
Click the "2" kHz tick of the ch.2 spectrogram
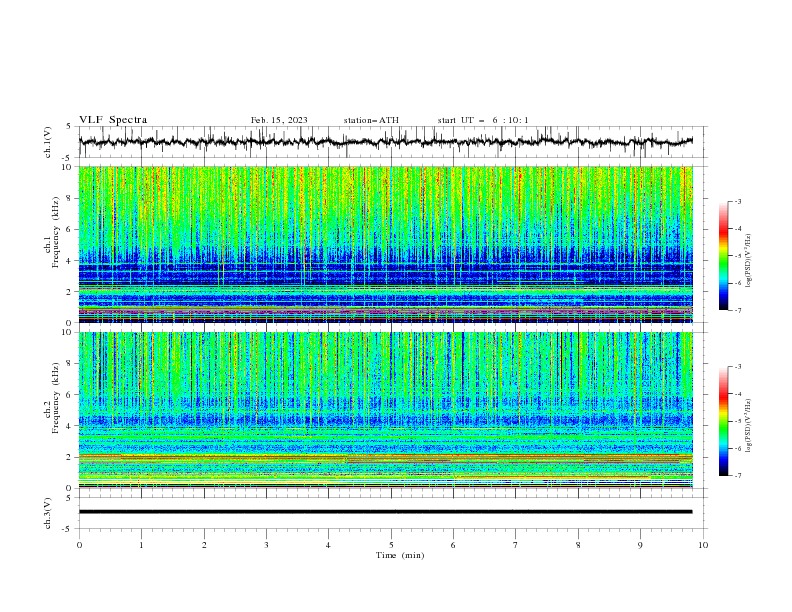point(70,457)
